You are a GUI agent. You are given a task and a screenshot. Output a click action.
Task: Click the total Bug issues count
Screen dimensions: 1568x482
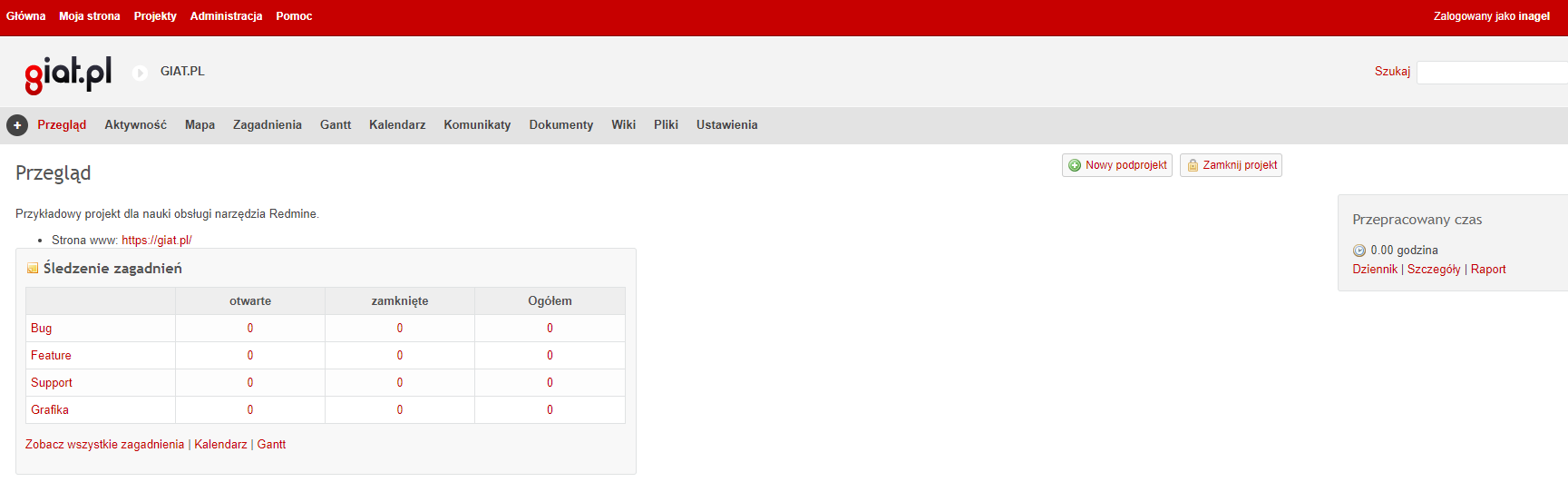[550, 329]
